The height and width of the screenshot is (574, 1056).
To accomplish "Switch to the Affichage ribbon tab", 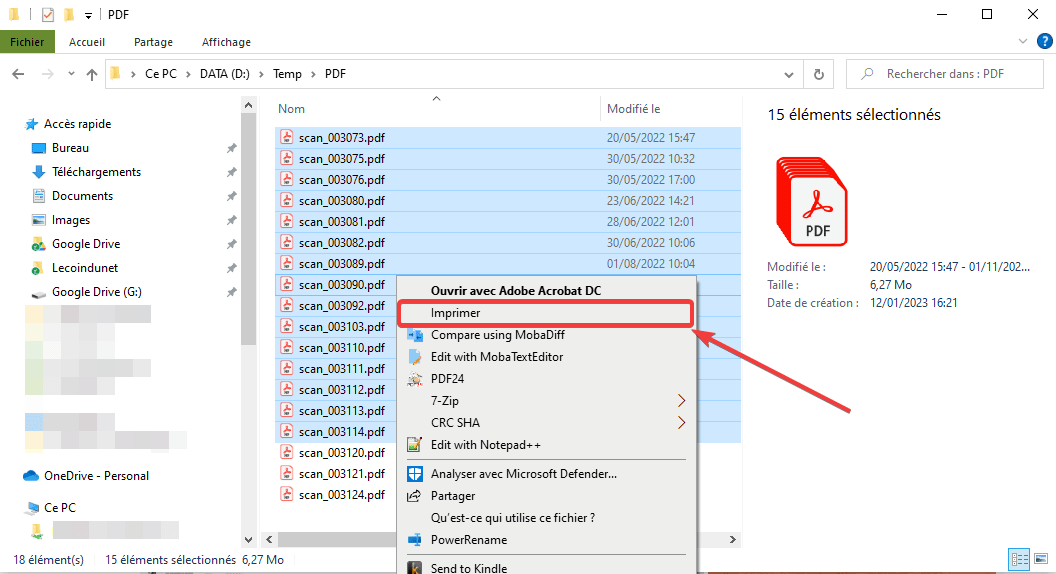I will pos(226,42).
